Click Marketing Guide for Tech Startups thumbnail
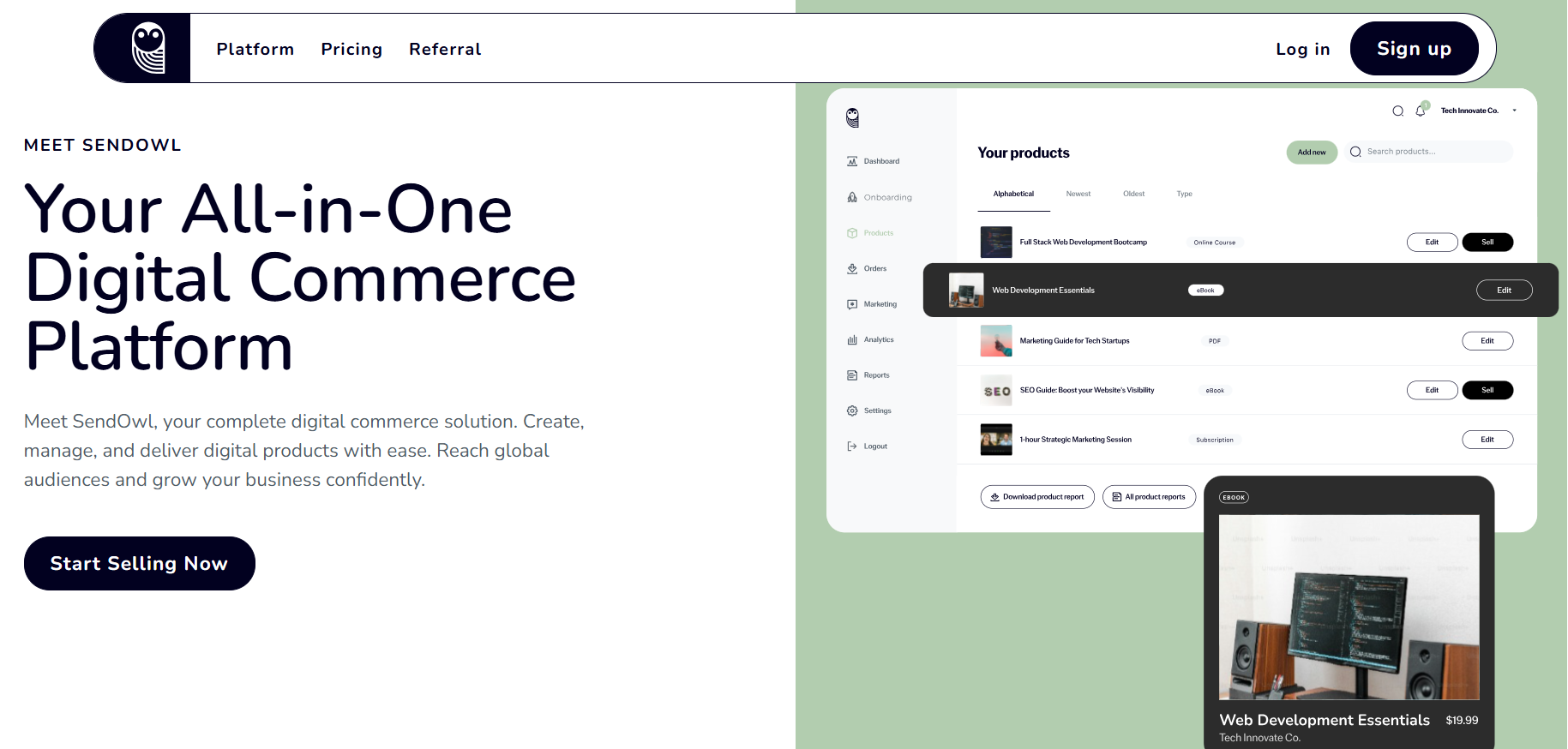 pos(996,341)
